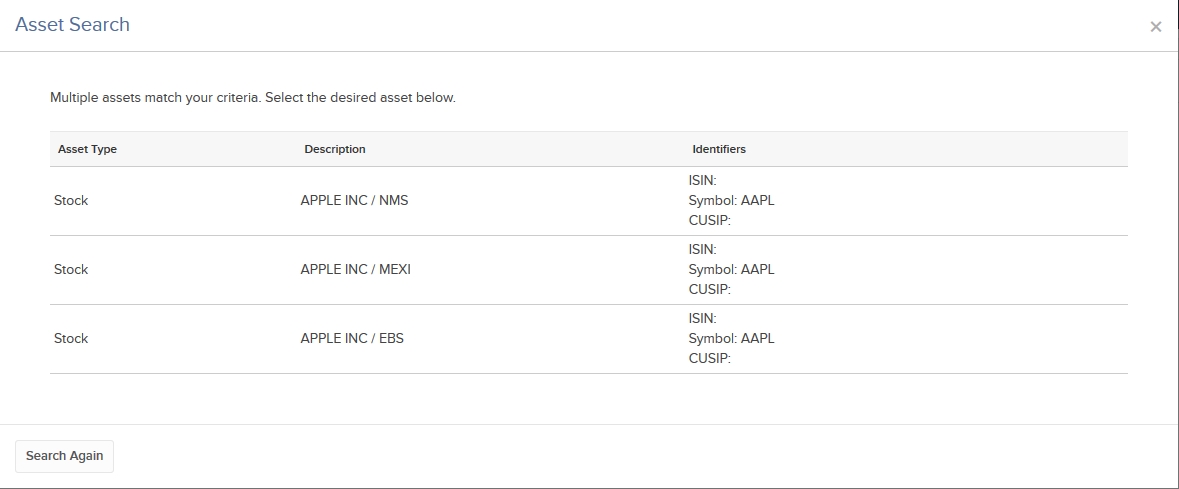Image resolution: width=1179 pixels, height=489 pixels.
Task: Close the Asset Search dialog
Action: click(1155, 27)
